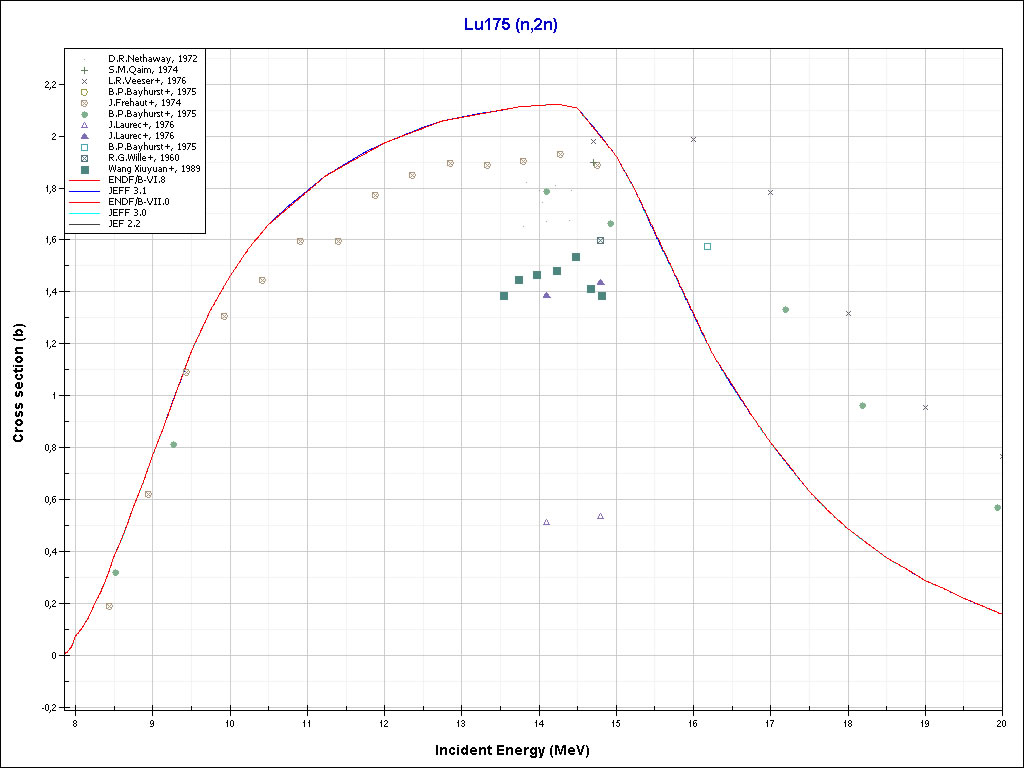Click the hollow square B.P.Bayhurst+ legend marker

(x=84, y=147)
